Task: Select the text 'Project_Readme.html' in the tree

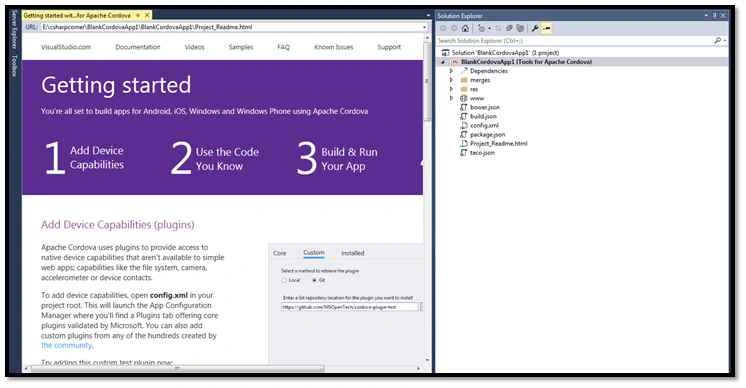Action: pyautogui.click(x=499, y=144)
